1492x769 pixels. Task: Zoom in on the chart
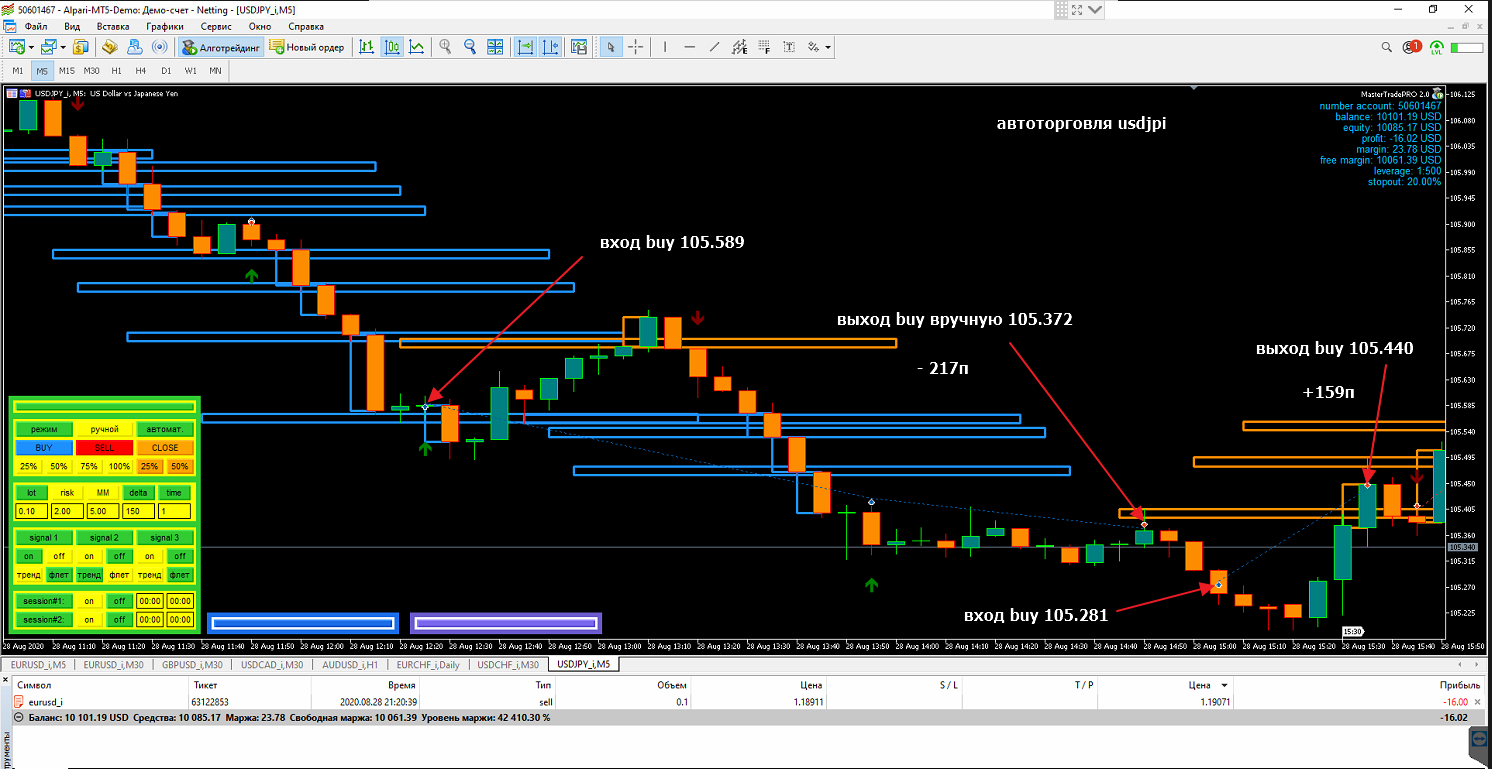click(x=445, y=47)
